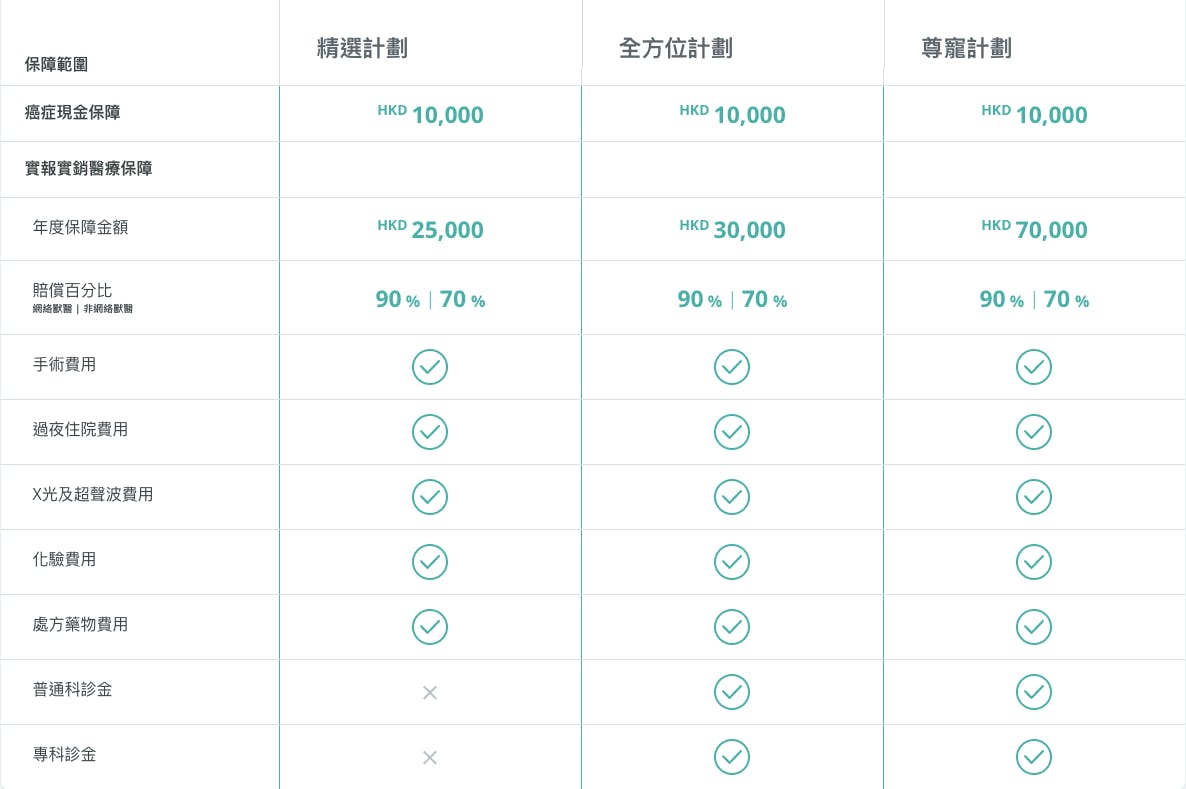Click the 90% | 70% value under 尊寵計劃

point(1034,300)
